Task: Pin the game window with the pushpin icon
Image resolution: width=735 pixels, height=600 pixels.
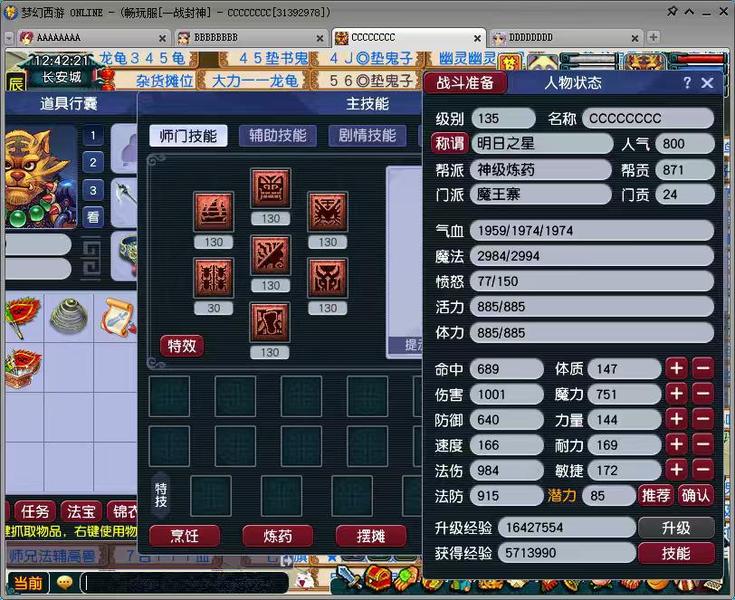Action: [x=672, y=11]
